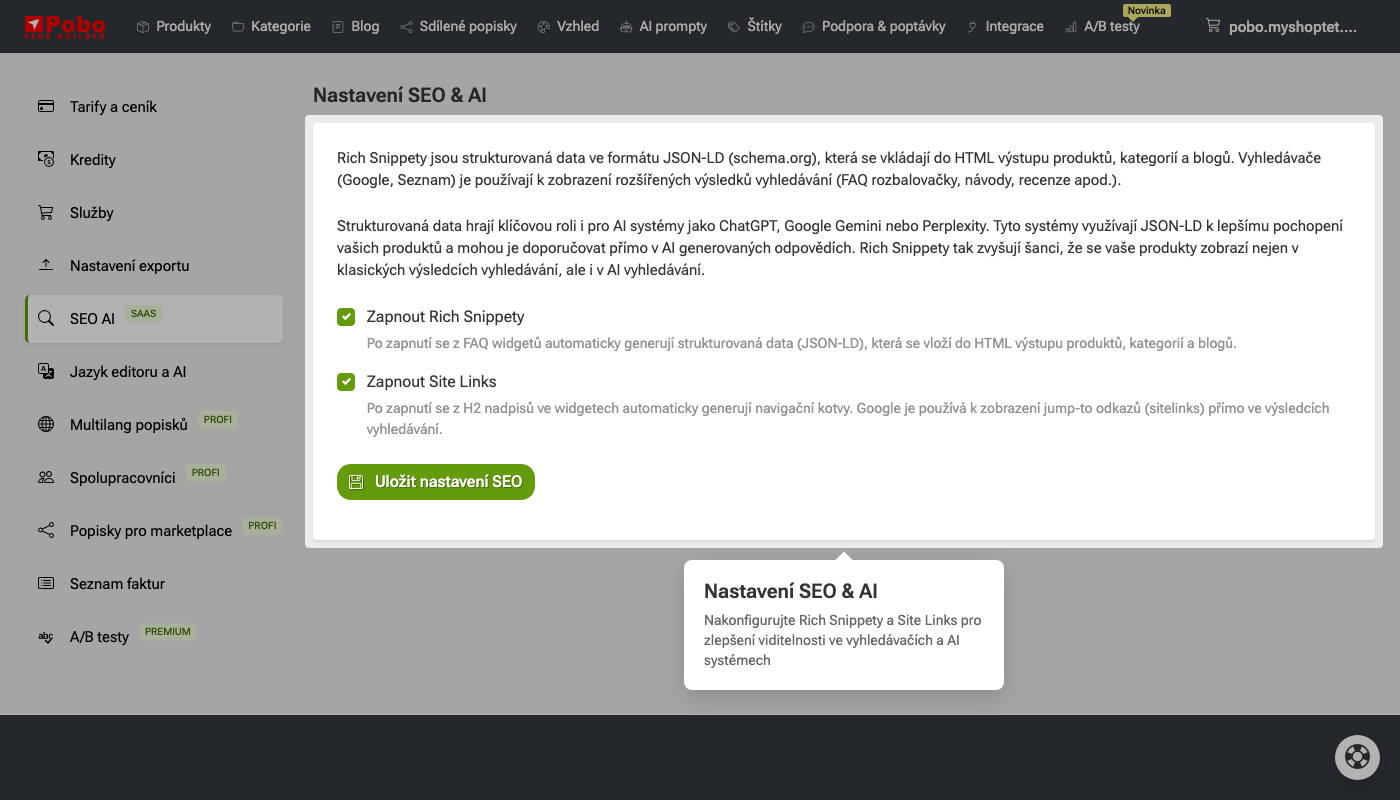This screenshot has height=800, width=1400.
Task: Click the shopping cart icon for Služby
Action: click(46, 212)
